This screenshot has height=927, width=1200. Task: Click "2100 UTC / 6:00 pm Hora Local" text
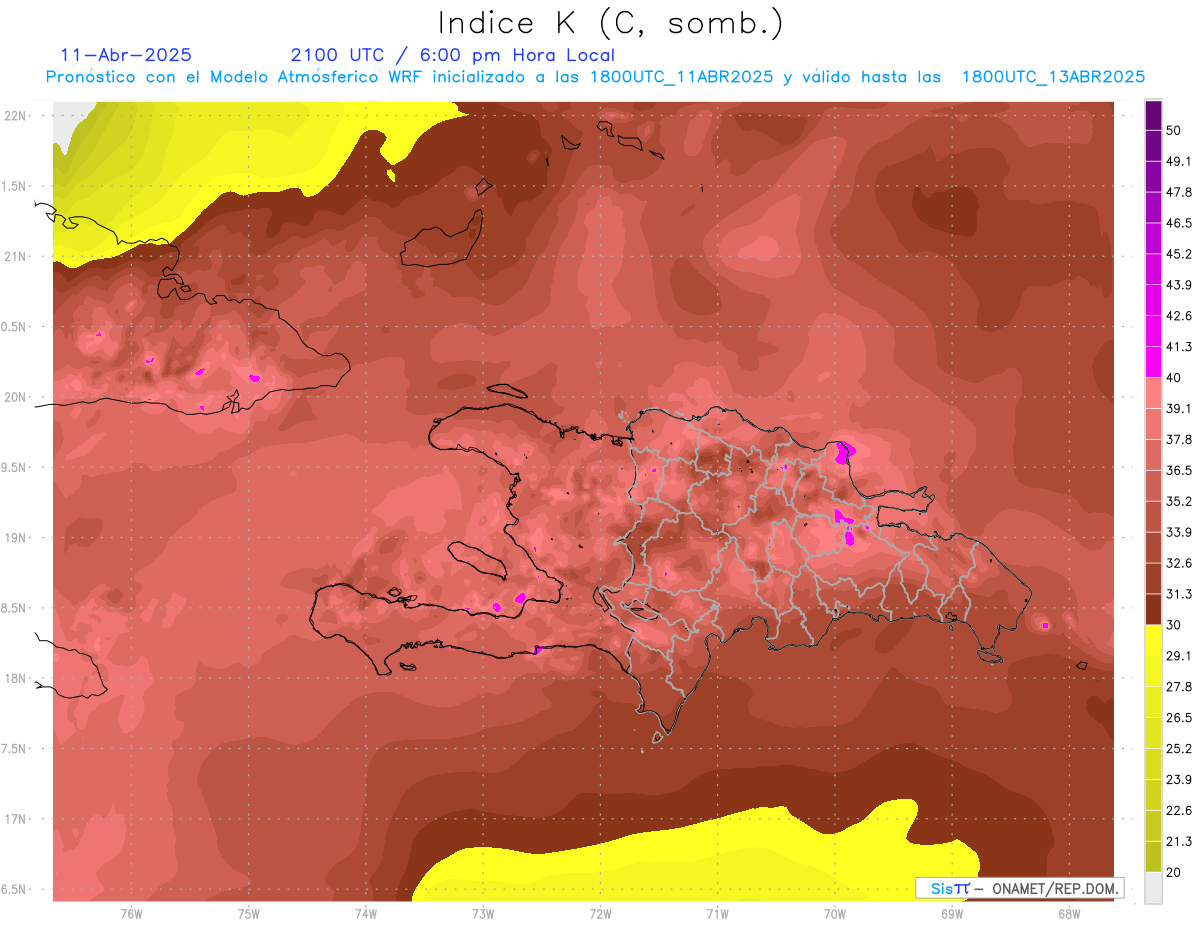452,55
